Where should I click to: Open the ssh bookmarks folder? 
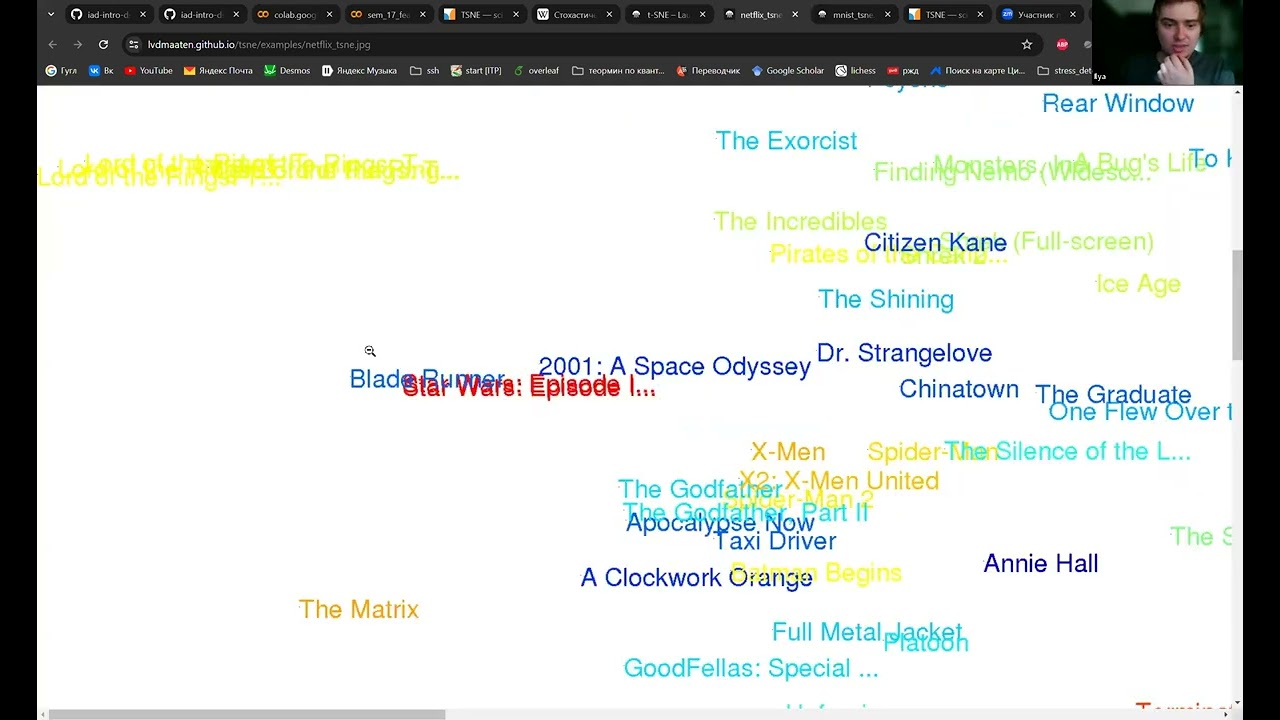pyautogui.click(x=425, y=71)
